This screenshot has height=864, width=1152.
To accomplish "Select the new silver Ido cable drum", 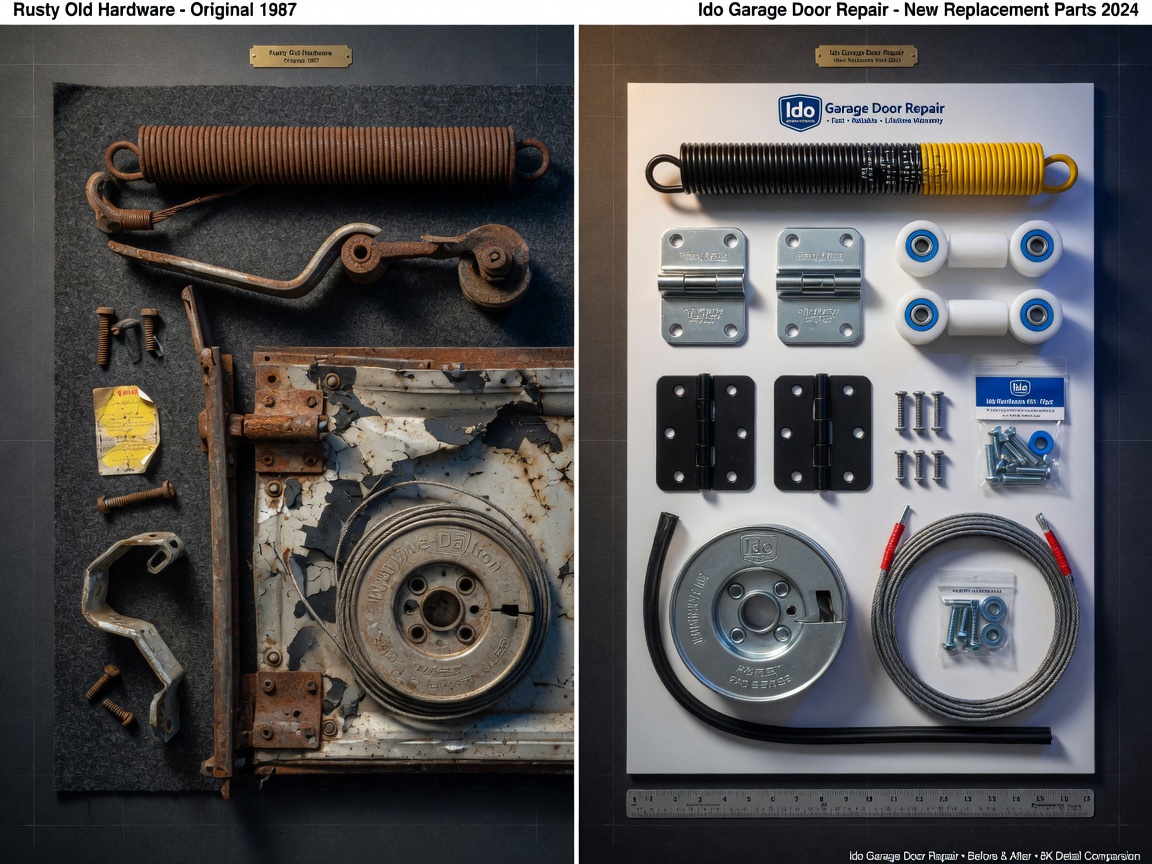I will coord(758,612).
